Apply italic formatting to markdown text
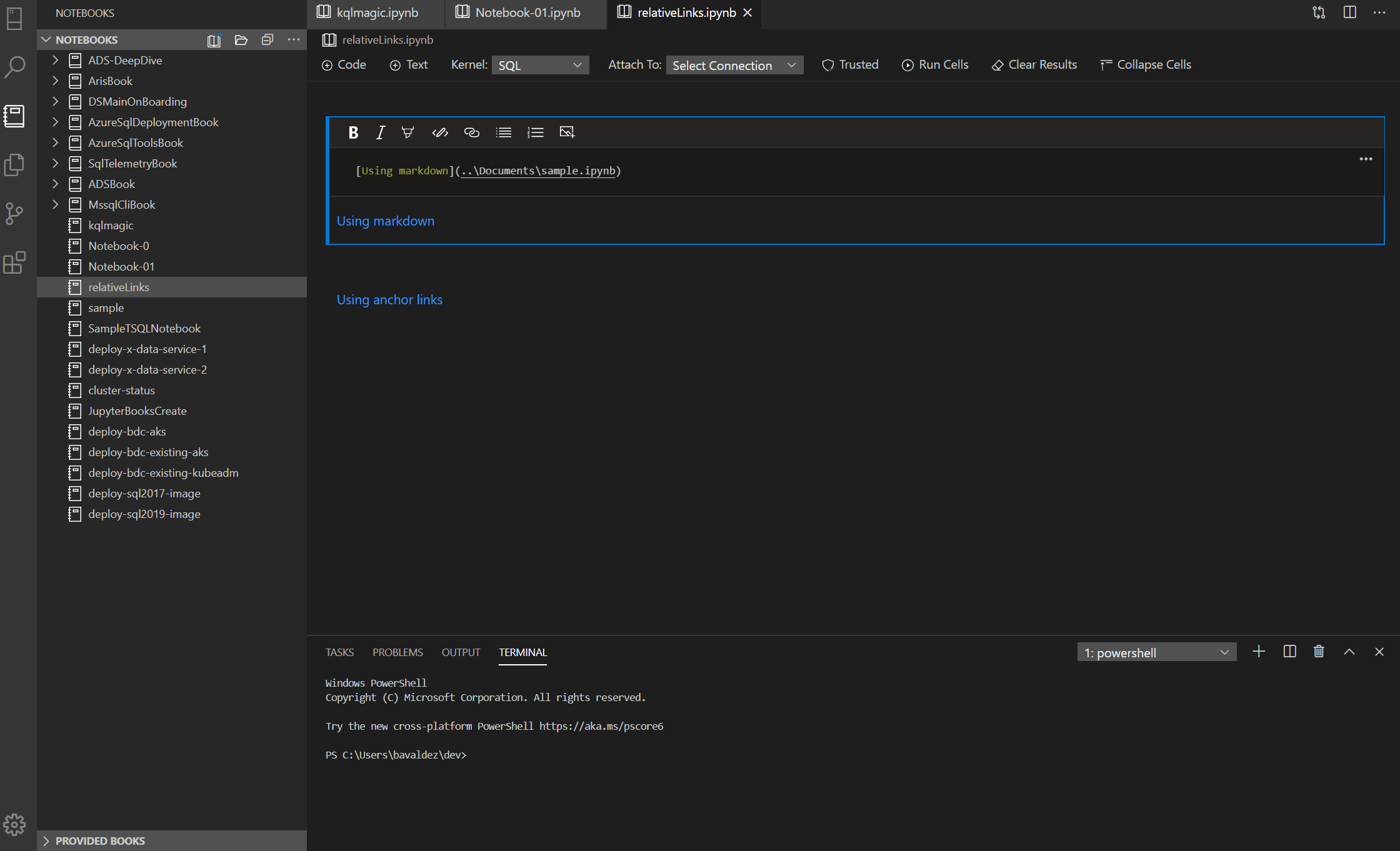The width and height of the screenshot is (1400, 851). 380,132
